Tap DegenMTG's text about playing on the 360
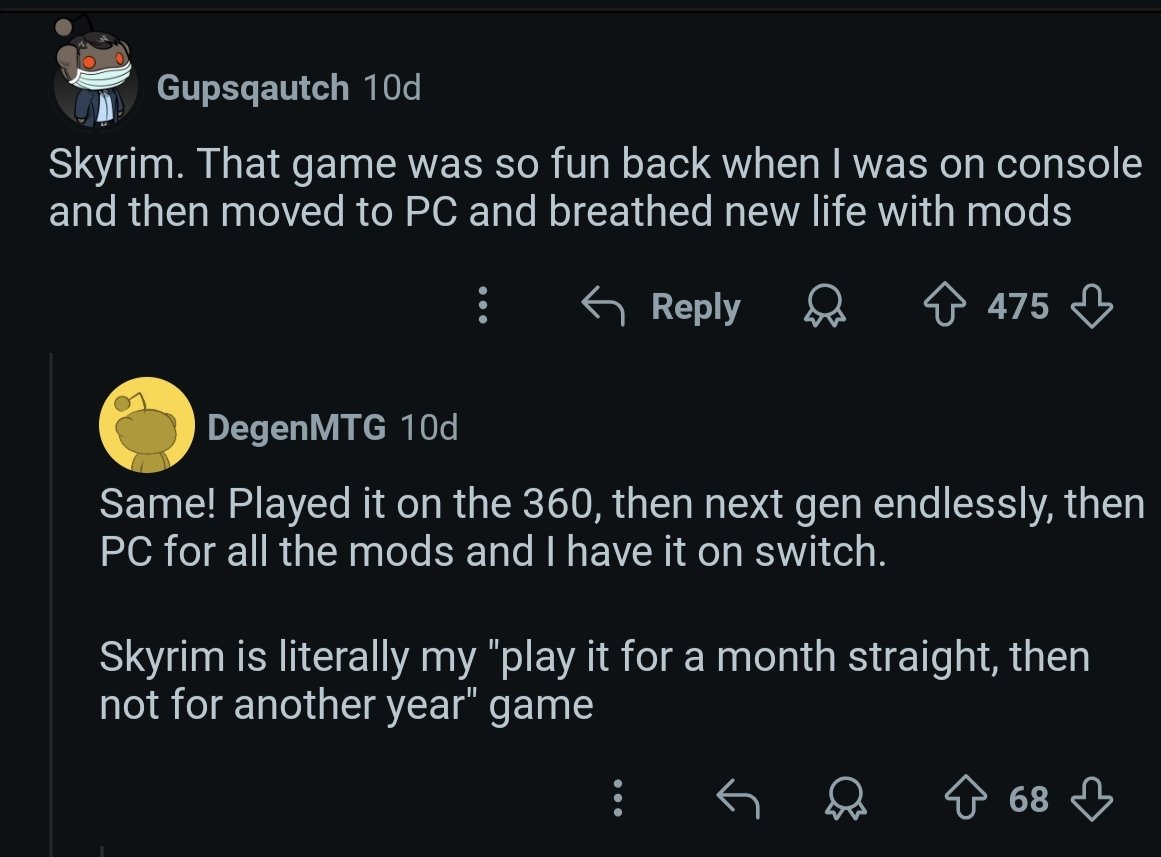This screenshot has height=857, width=1161. (x=620, y=527)
